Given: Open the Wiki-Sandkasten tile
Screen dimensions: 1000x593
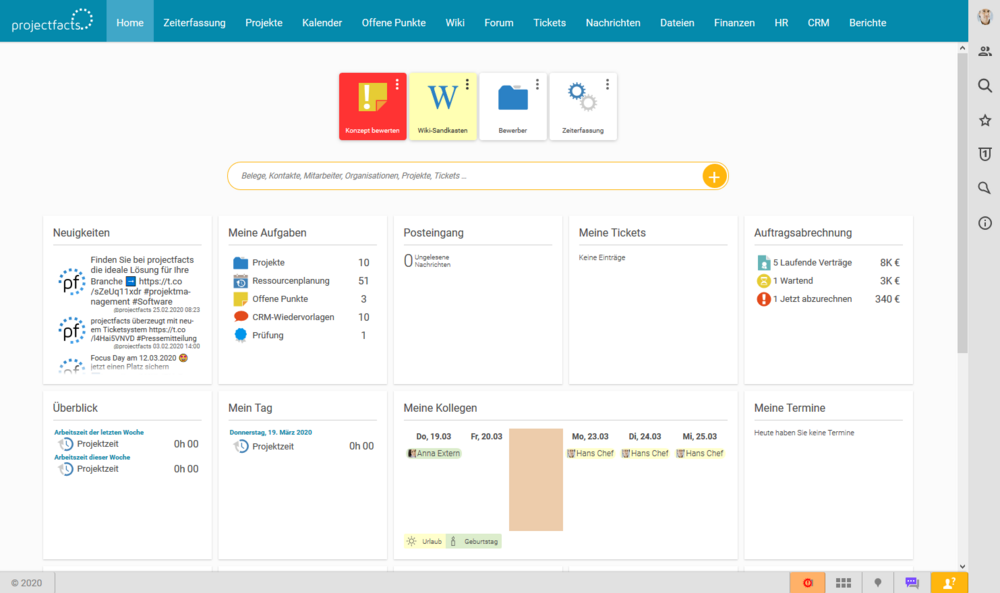Looking at the screenshot, I should click(x=442, y=106).
